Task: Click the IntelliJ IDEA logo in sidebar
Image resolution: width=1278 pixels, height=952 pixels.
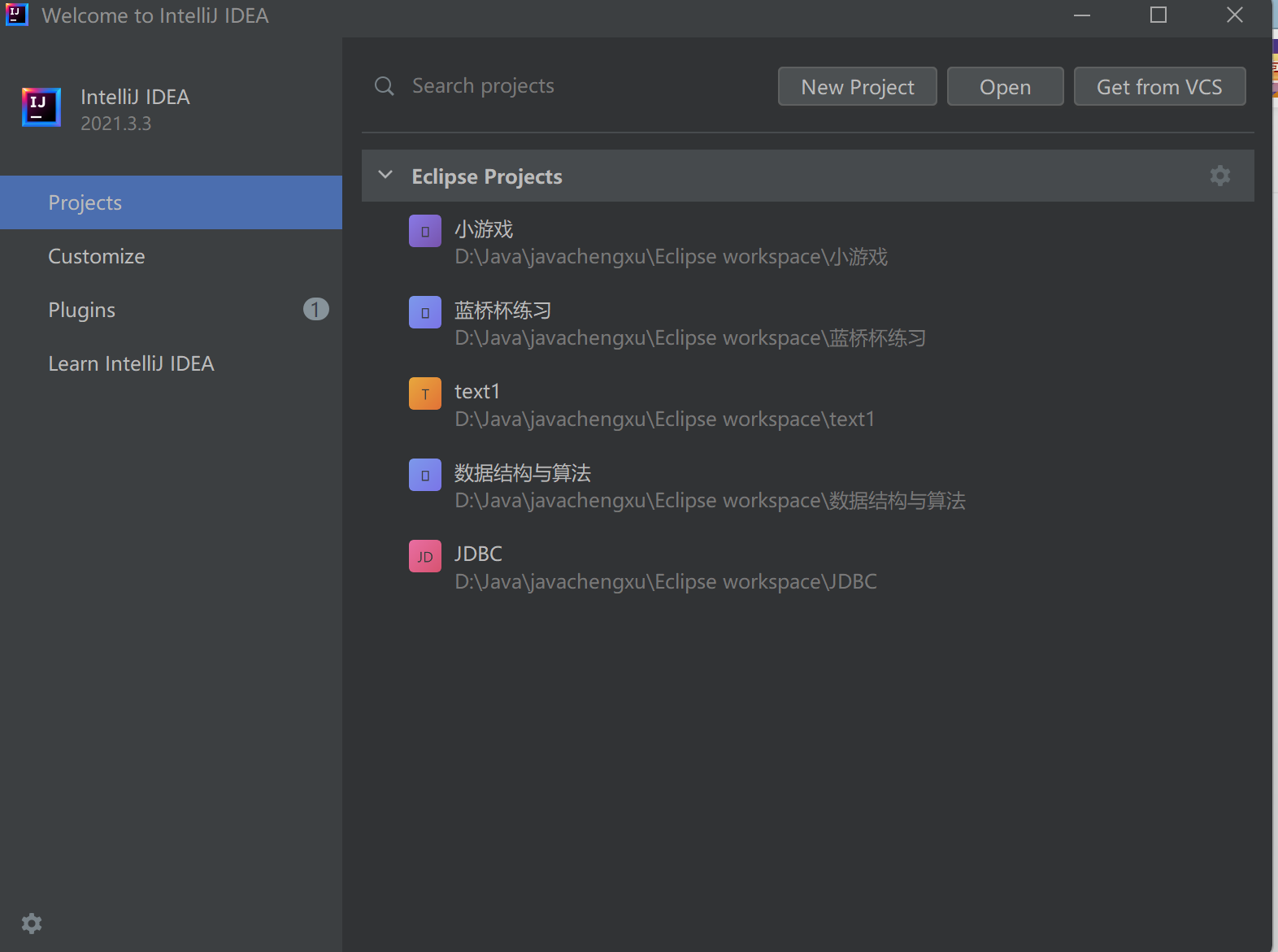Action: coord(41,107)
